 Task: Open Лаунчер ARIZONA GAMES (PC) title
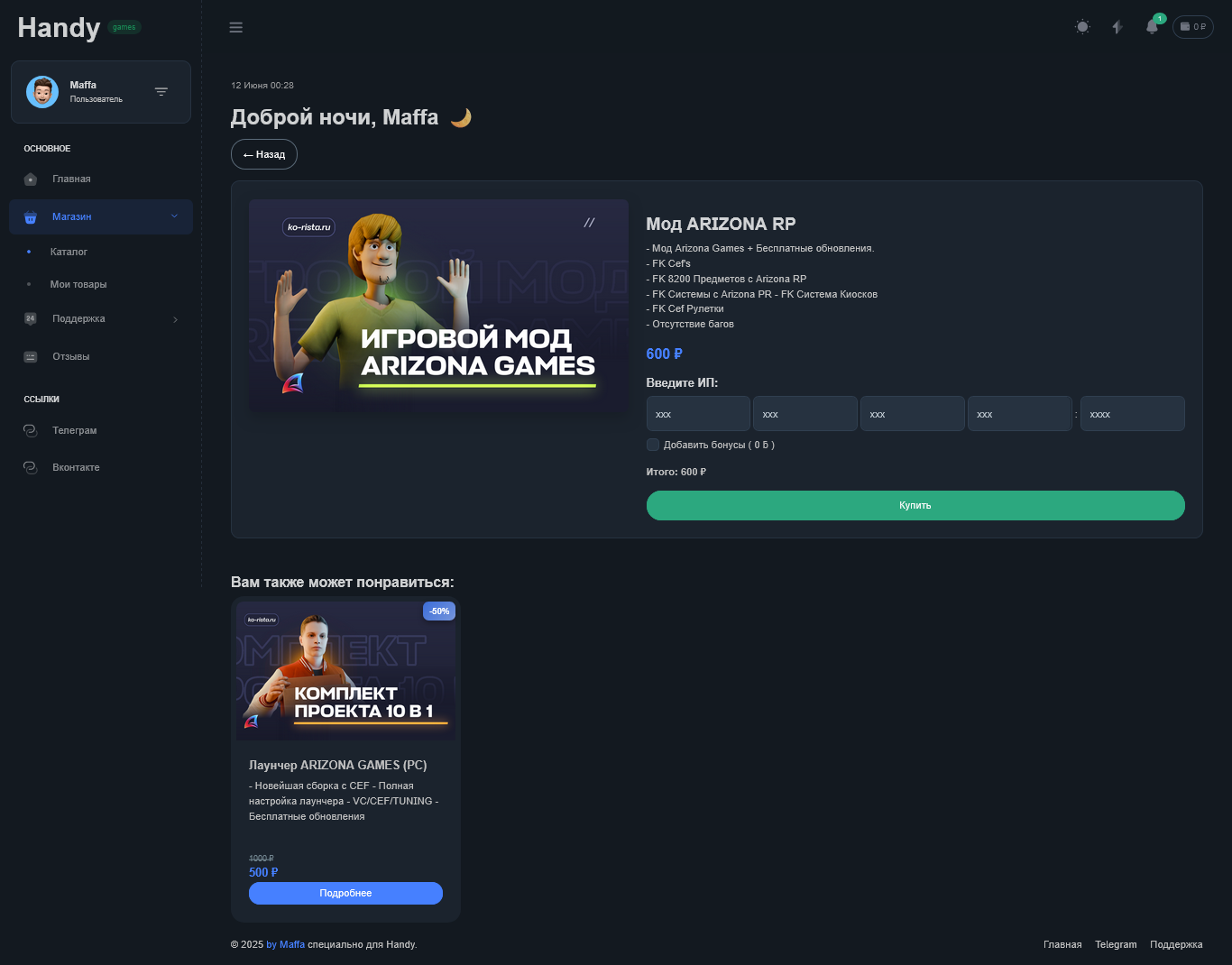pos(337,765)
